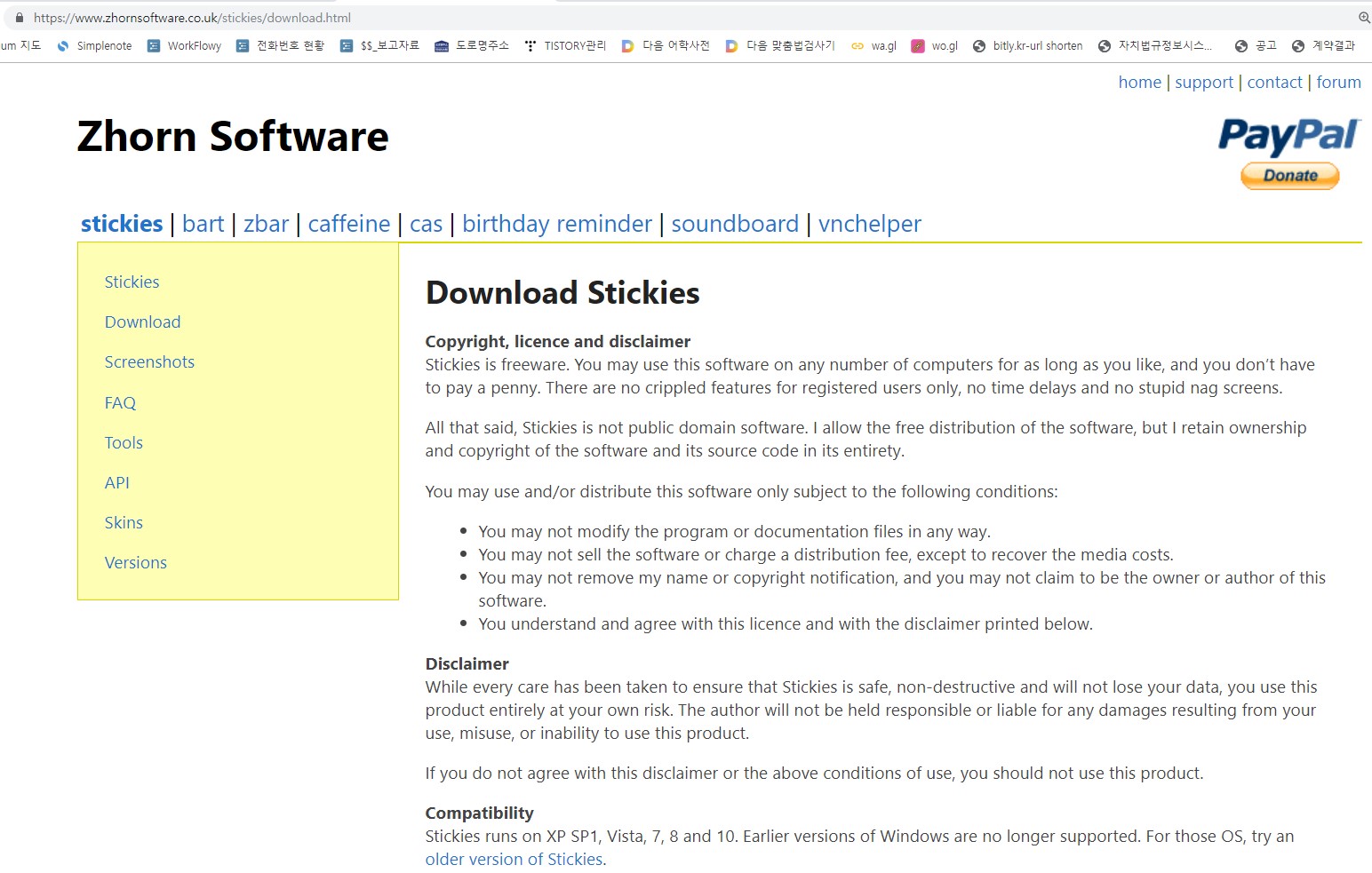
Task: Select the vnchelper product tab
Action: pos(870,224)
